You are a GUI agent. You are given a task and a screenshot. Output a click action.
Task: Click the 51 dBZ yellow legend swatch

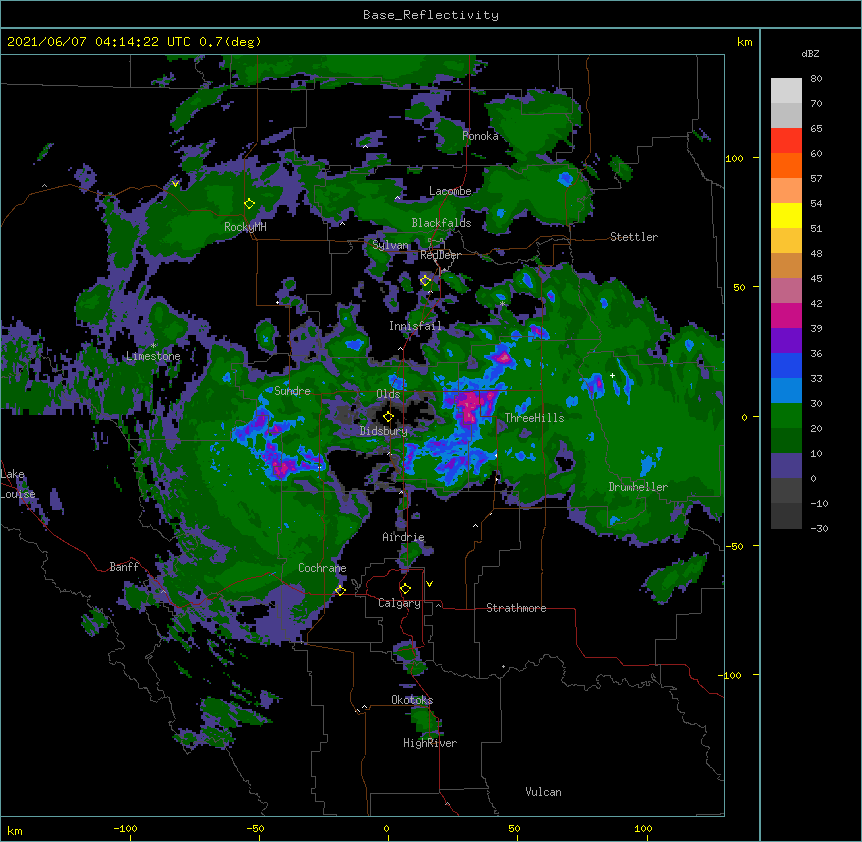point(786,215)
